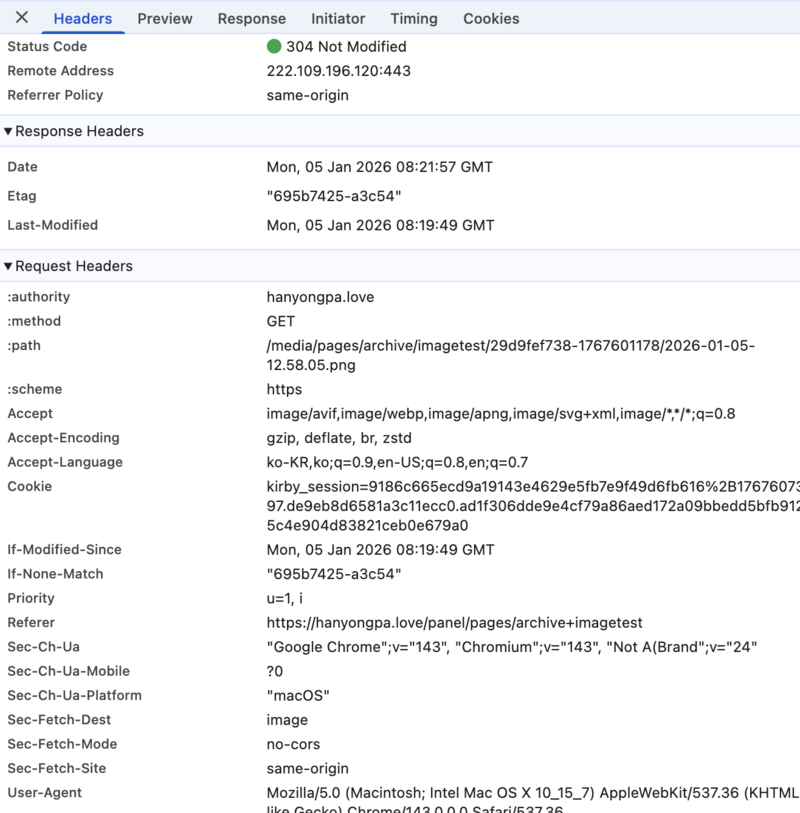This screenshot has width=800, height=813.
Task: Collapse the Request Headers section
Action: coord(9,266)
